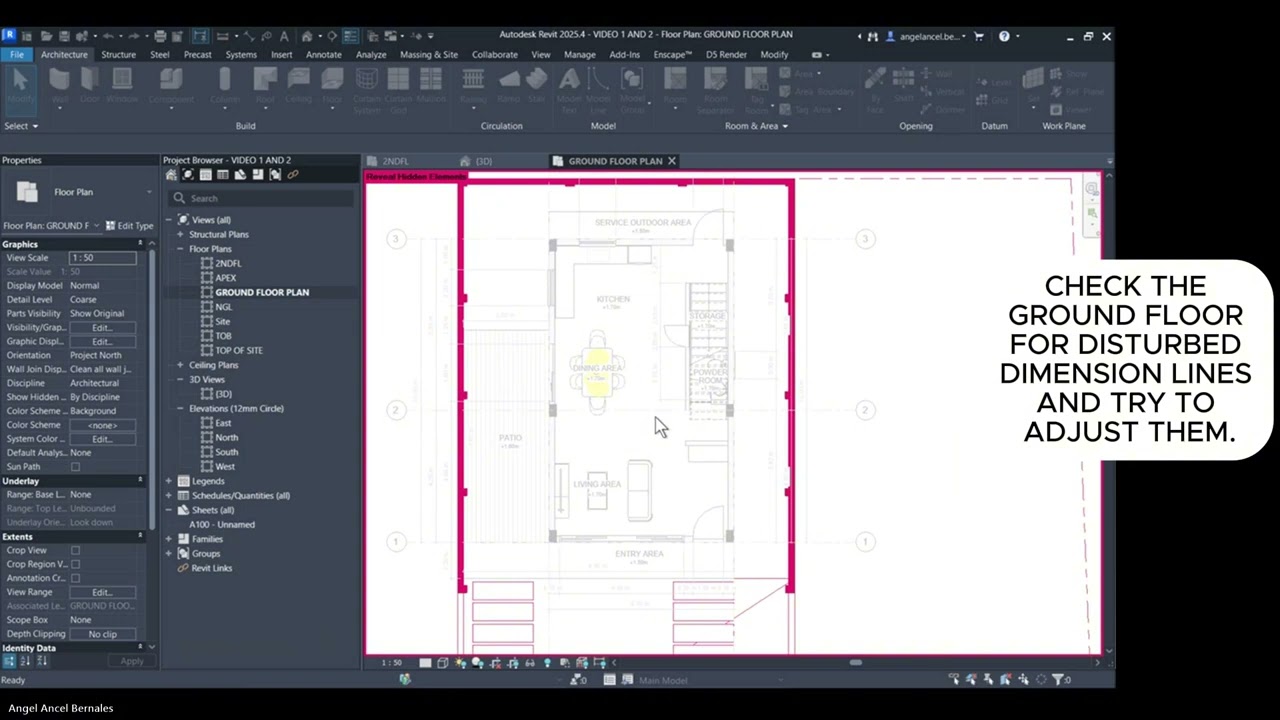Switch to the {3D} view tab
The height and width of the screenshot is (720, 1280).
483,161
